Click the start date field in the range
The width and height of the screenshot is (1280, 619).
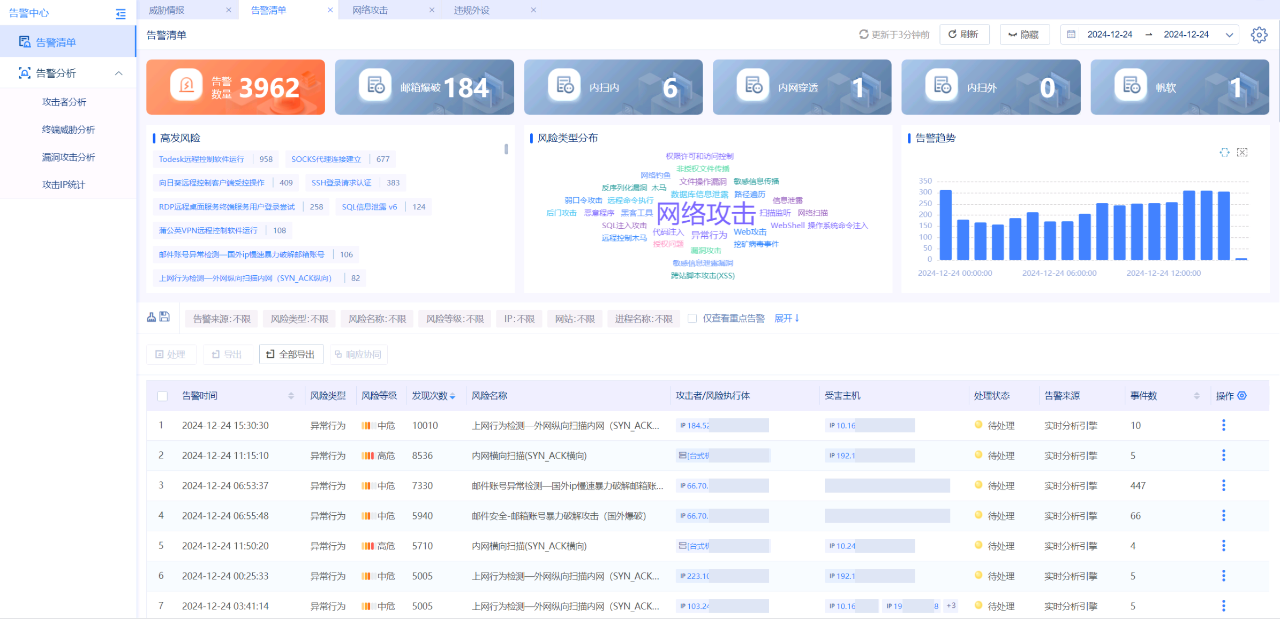tap(1110, 35)
